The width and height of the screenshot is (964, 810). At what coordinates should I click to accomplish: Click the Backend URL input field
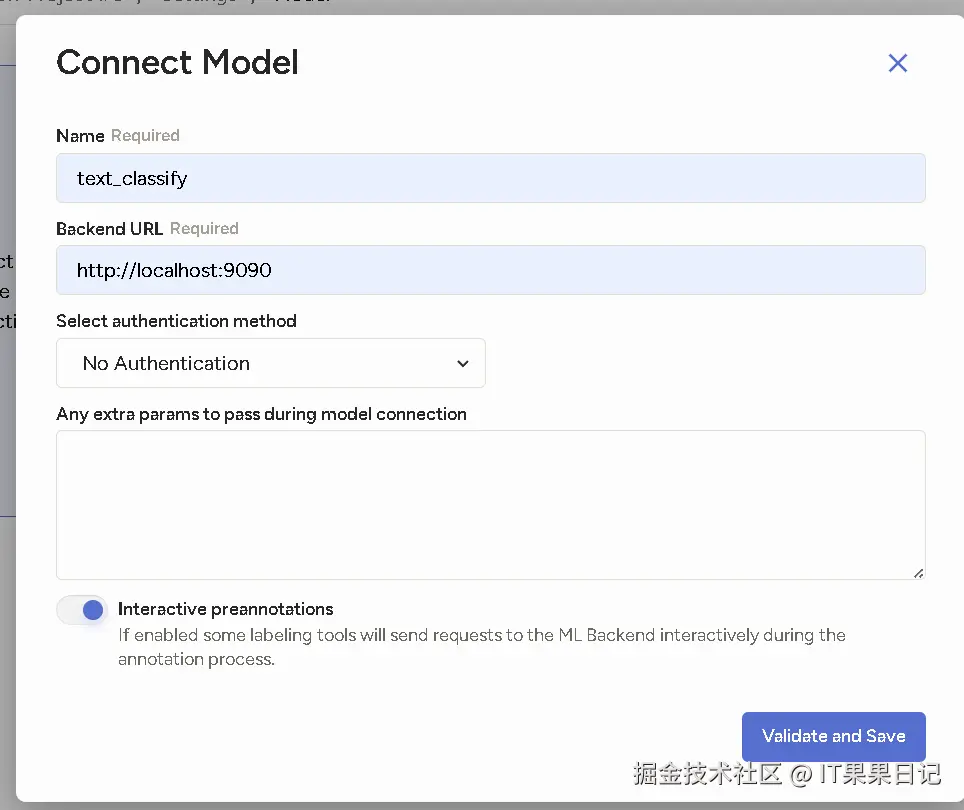tap(490, 270)
